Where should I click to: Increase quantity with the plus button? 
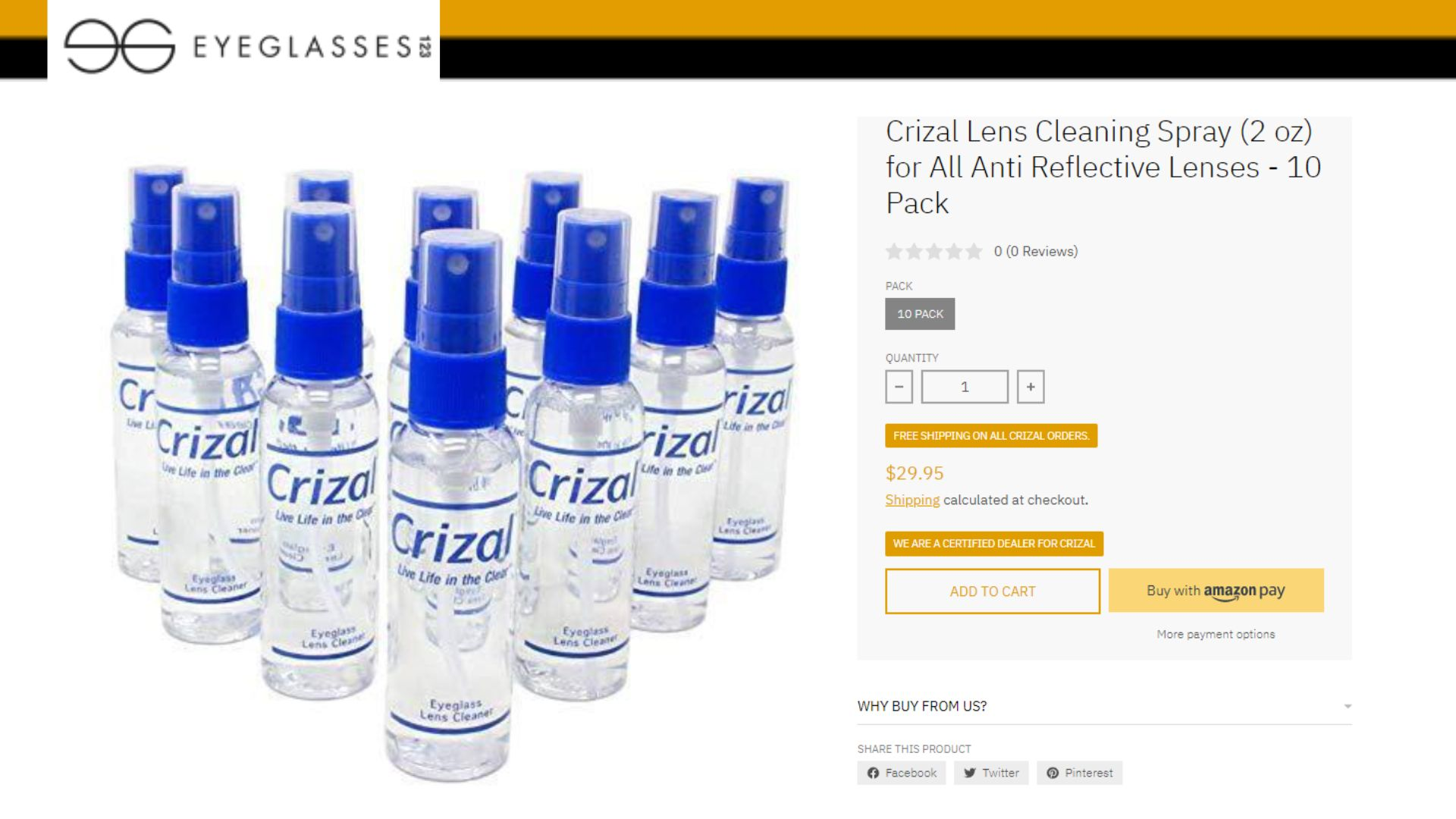[x=1030, y=387]
